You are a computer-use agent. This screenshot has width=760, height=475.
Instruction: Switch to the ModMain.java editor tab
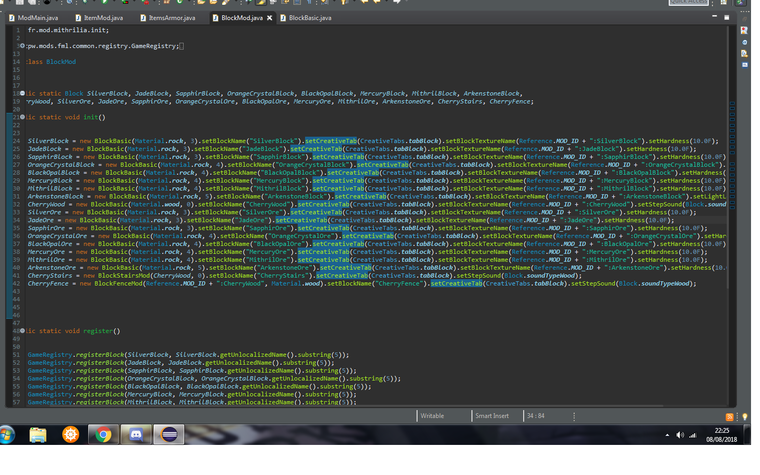pos(35,18)
